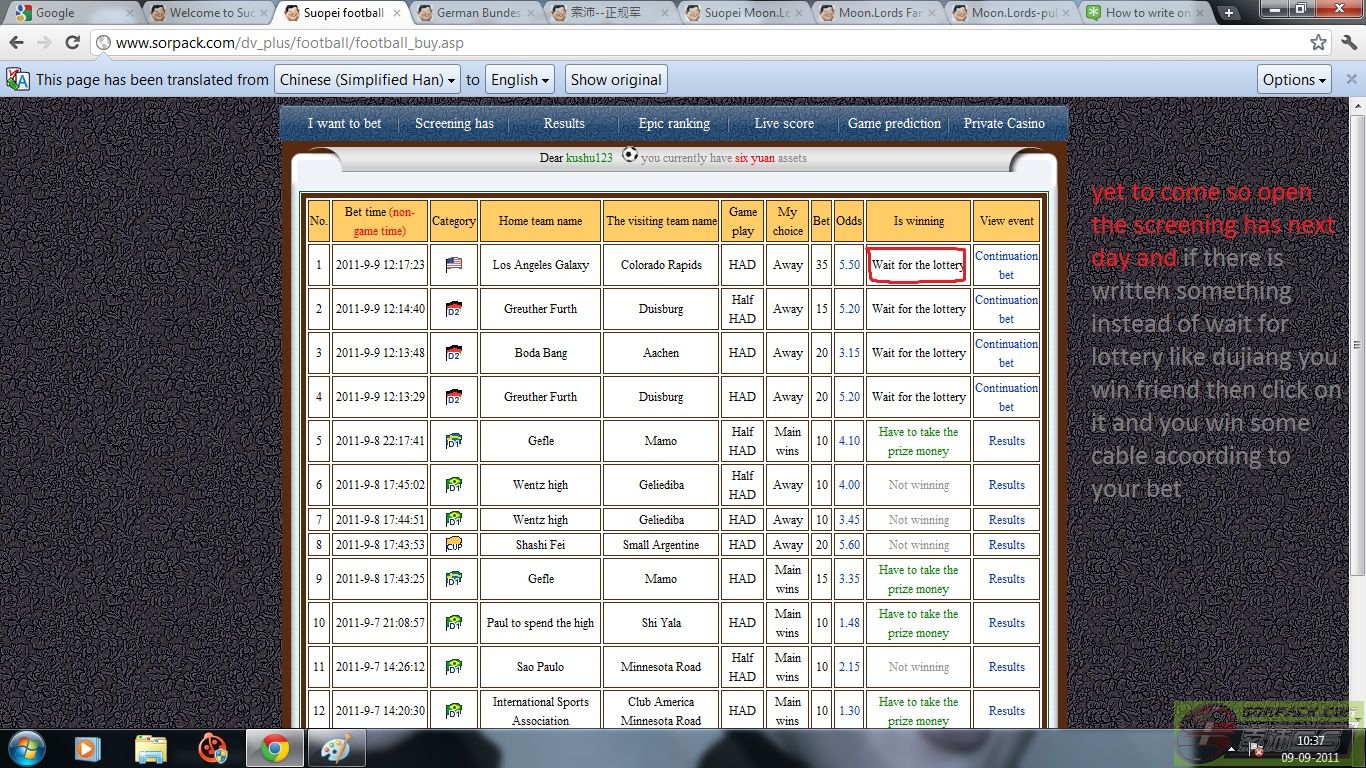Click the USA flag in row 1
Viewport: 1366px width, 768px height.
454,265
